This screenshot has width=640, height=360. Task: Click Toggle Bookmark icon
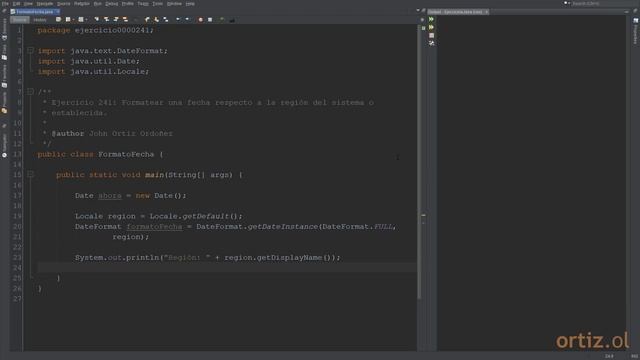tap(166, 19)
